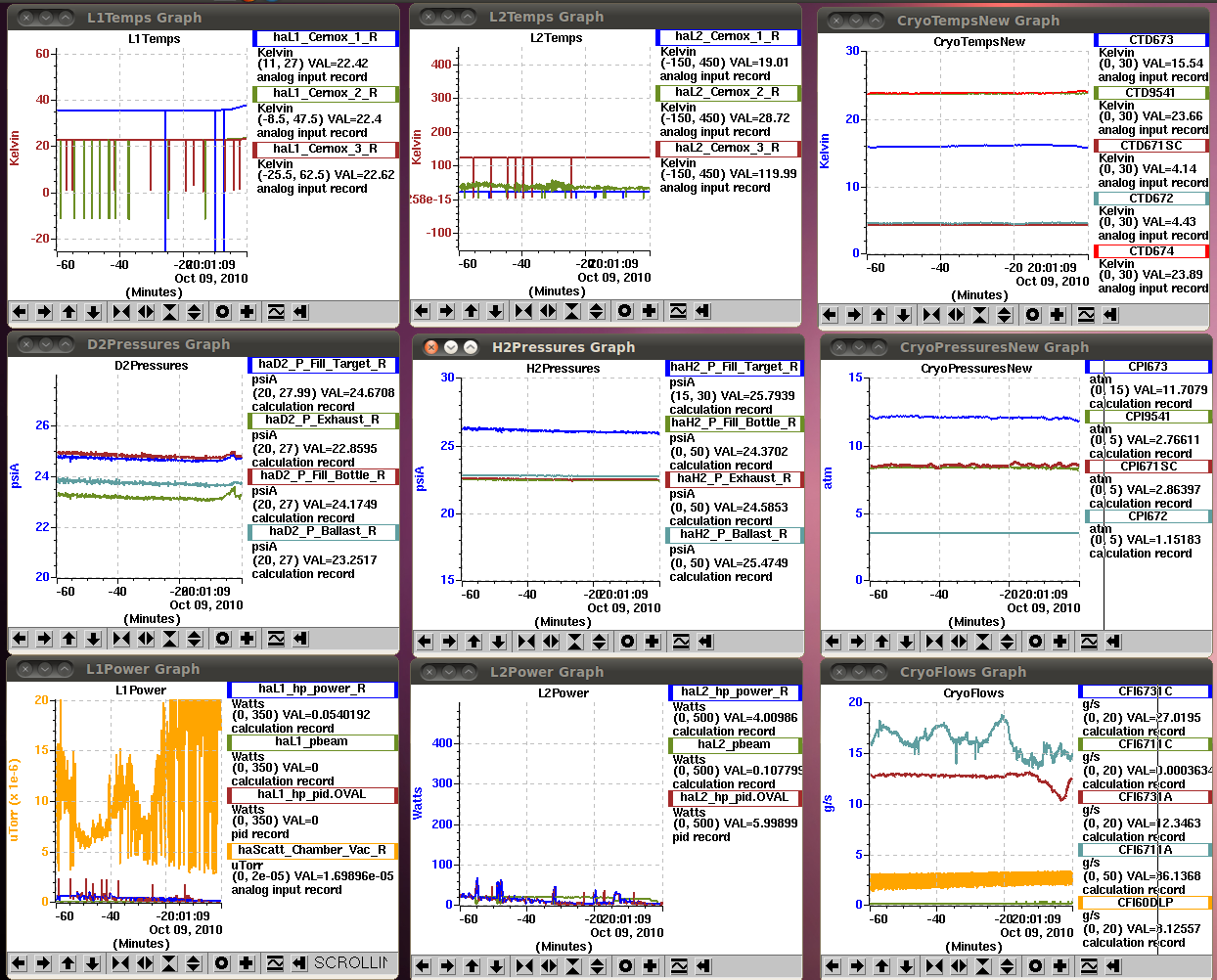The width and height of the screenshot is (1217, 980).
Task: Select haD2_P_Fill_Target_R legend label
Action: point(323,365)
